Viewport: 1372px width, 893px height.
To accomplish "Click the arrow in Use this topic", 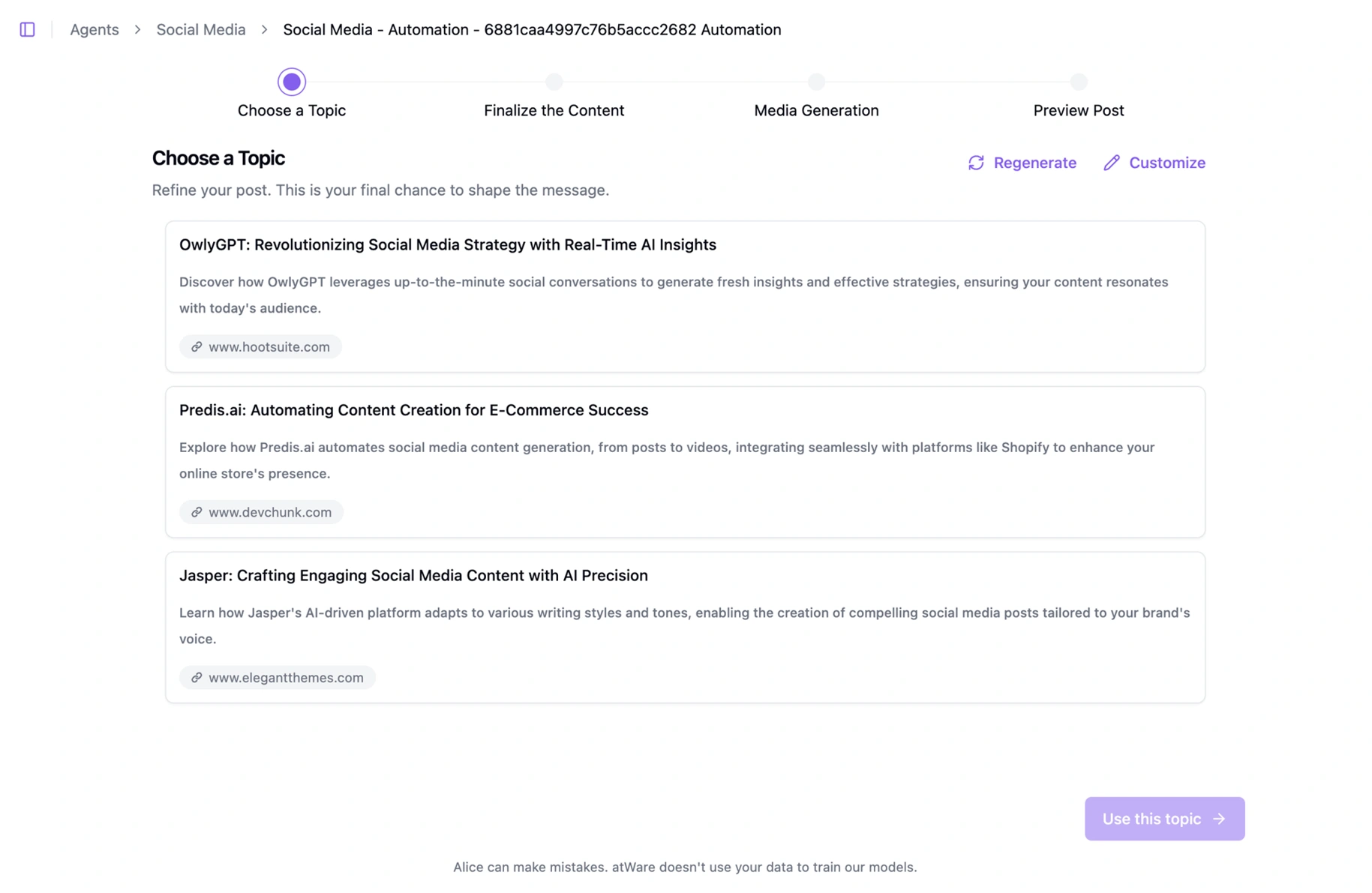I will pos(1219,819).
